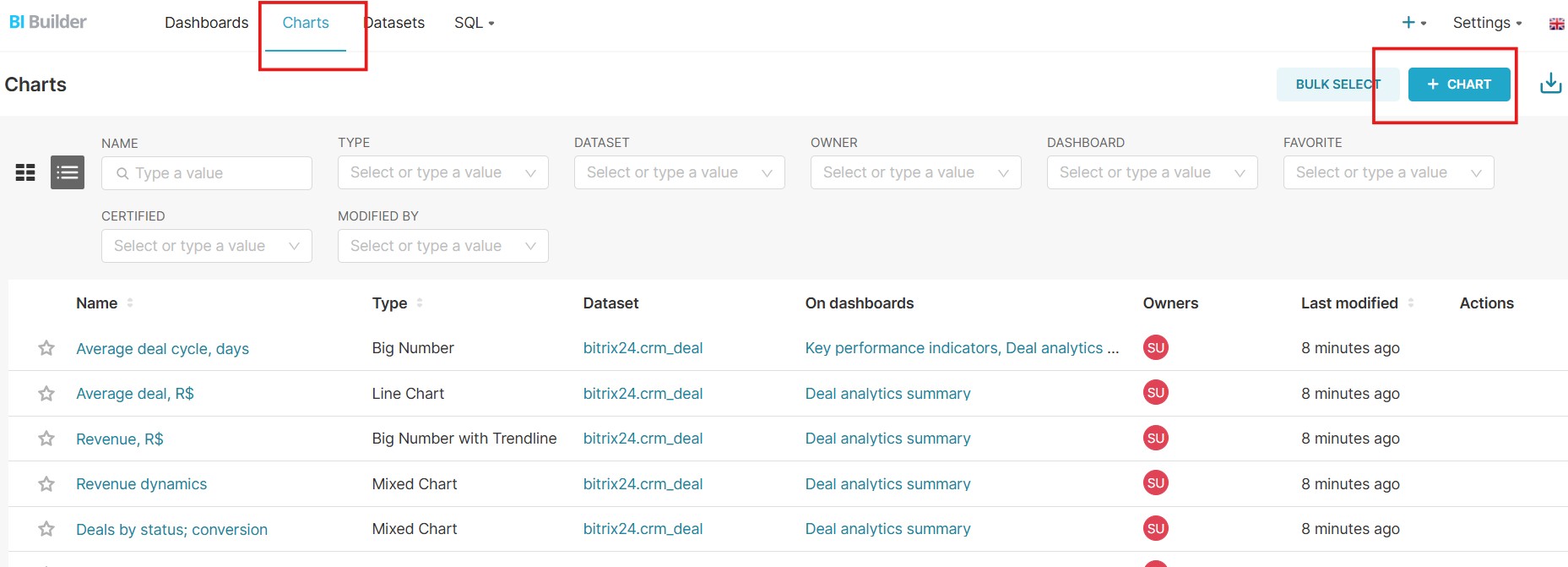Open the Dataset filter dropdown

[679, 172]
